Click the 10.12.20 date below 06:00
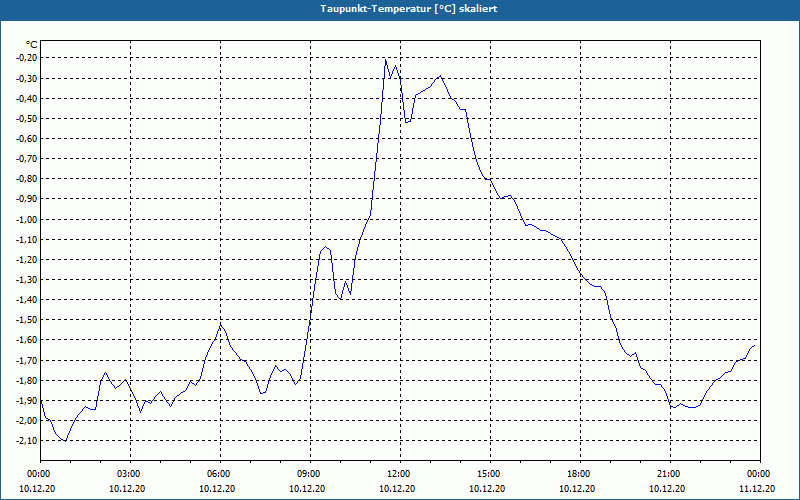This screenshot has height=500, width=800. (x=218, y=489)
